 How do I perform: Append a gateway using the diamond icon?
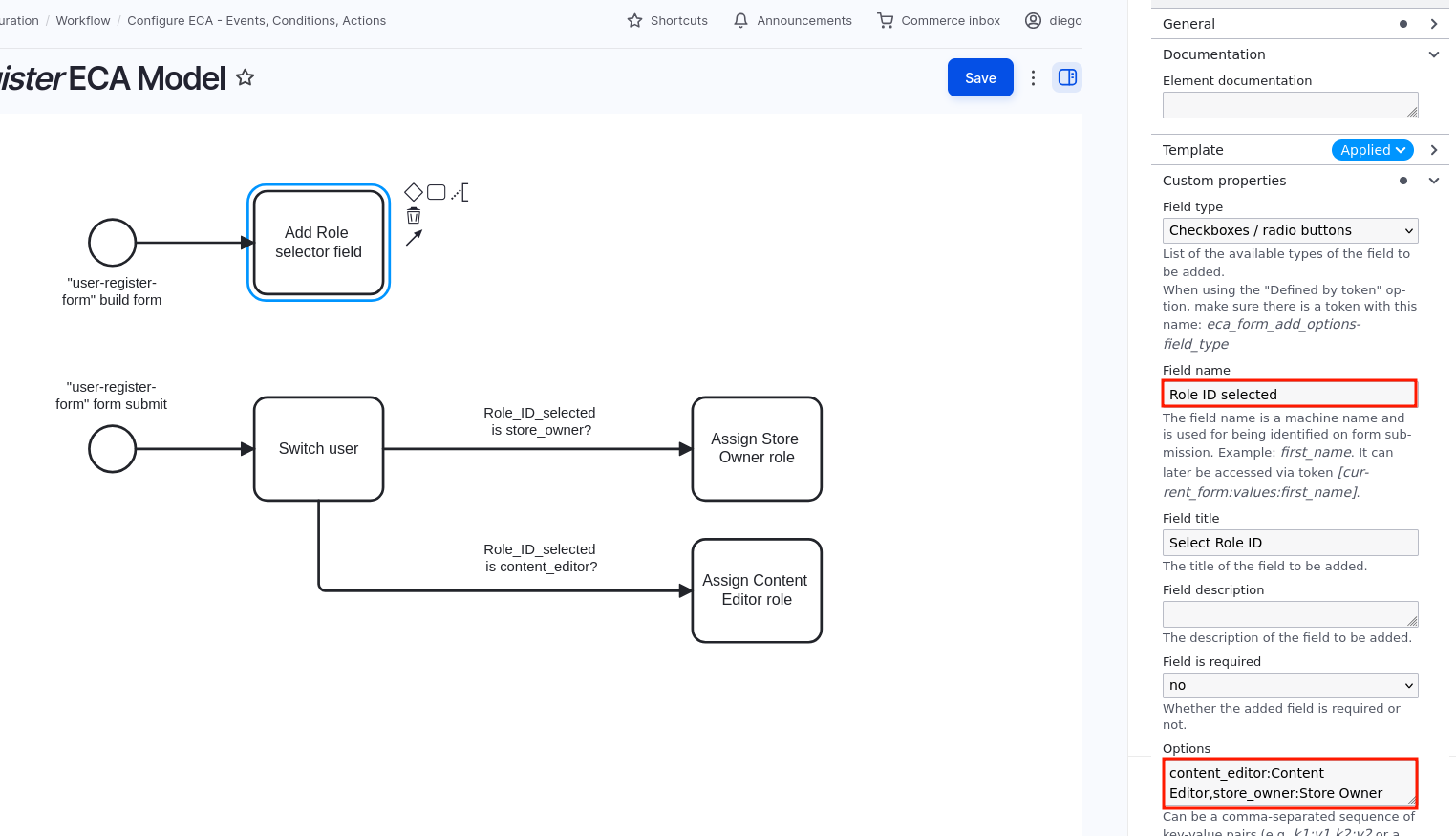(413, 192)
